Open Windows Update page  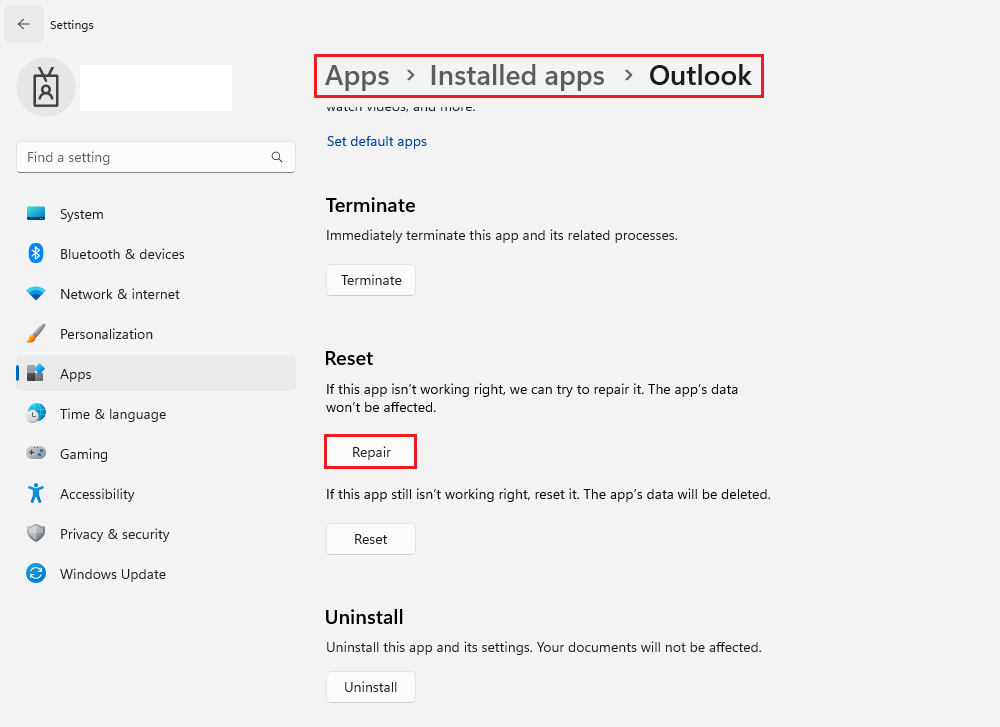156,574
